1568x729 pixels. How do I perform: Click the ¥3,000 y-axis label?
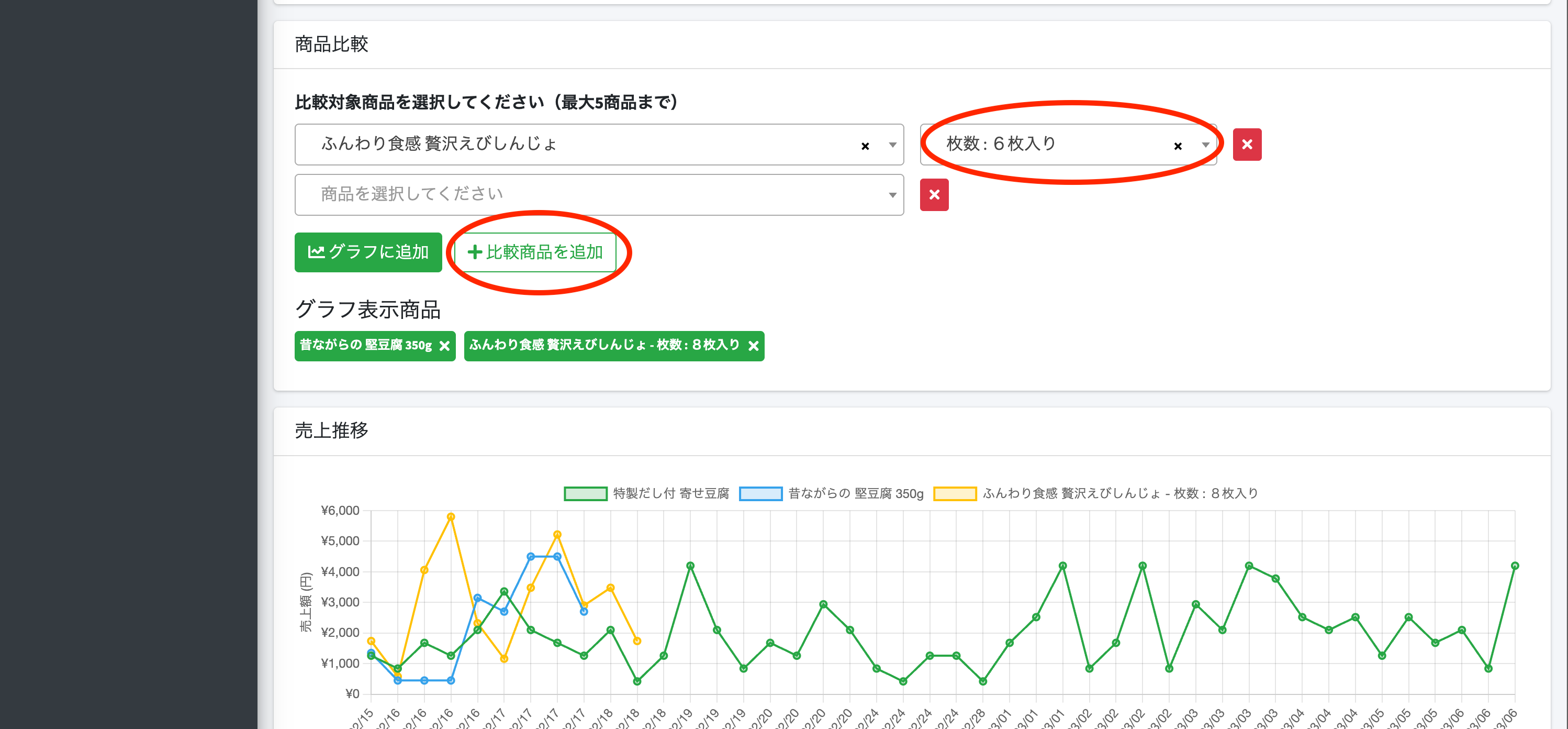[340, 602]
